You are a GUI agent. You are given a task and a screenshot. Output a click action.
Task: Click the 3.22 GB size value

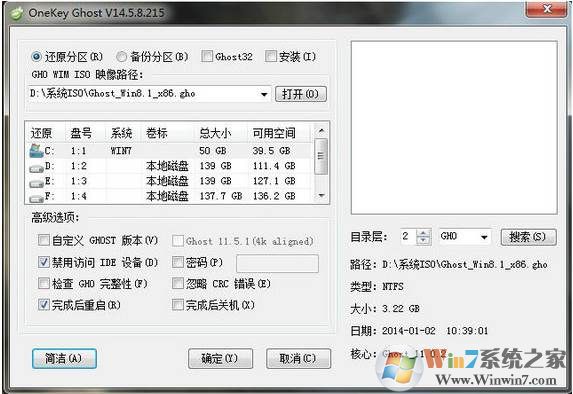pos(401,309)
